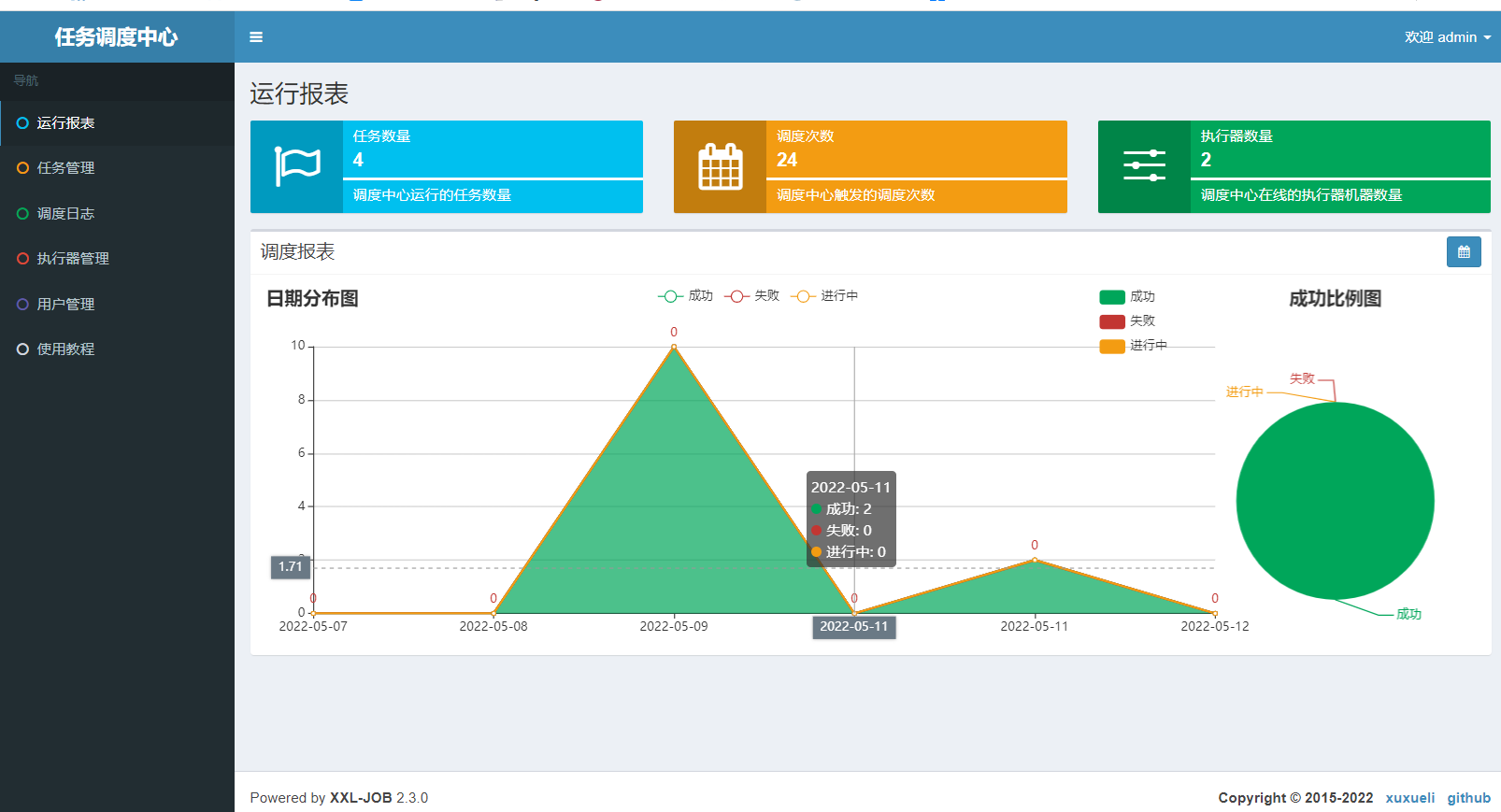Click green 成功 swatch in pie legend

click(x=1112, y=297)
